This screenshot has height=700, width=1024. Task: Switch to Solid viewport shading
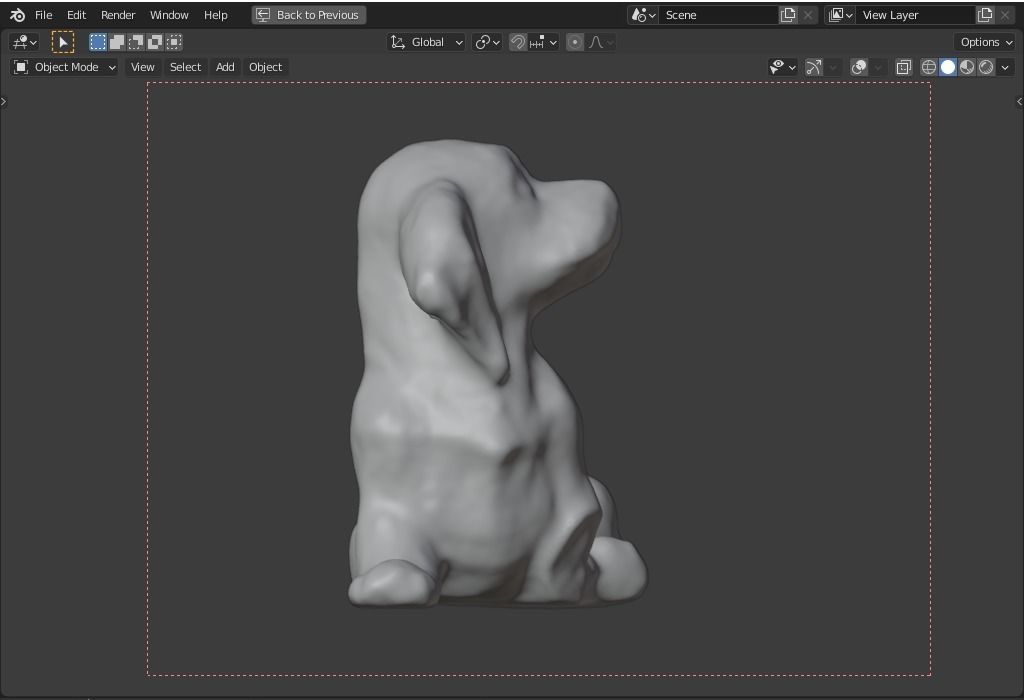(948, 67)
